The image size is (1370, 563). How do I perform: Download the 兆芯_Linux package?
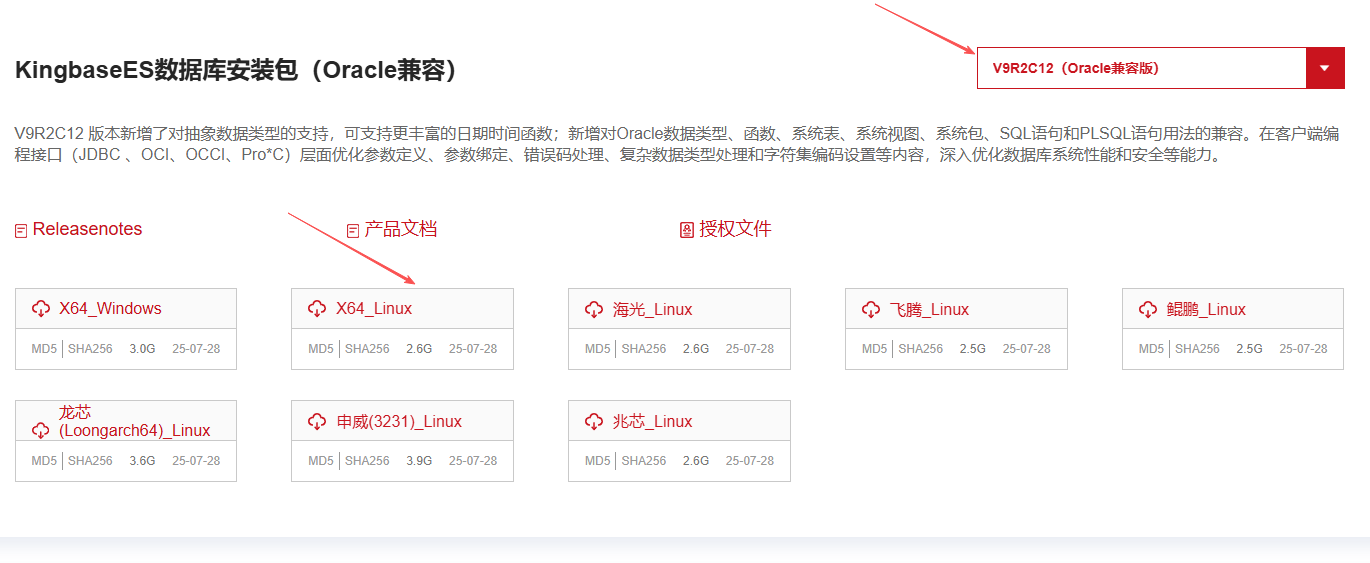653,421
